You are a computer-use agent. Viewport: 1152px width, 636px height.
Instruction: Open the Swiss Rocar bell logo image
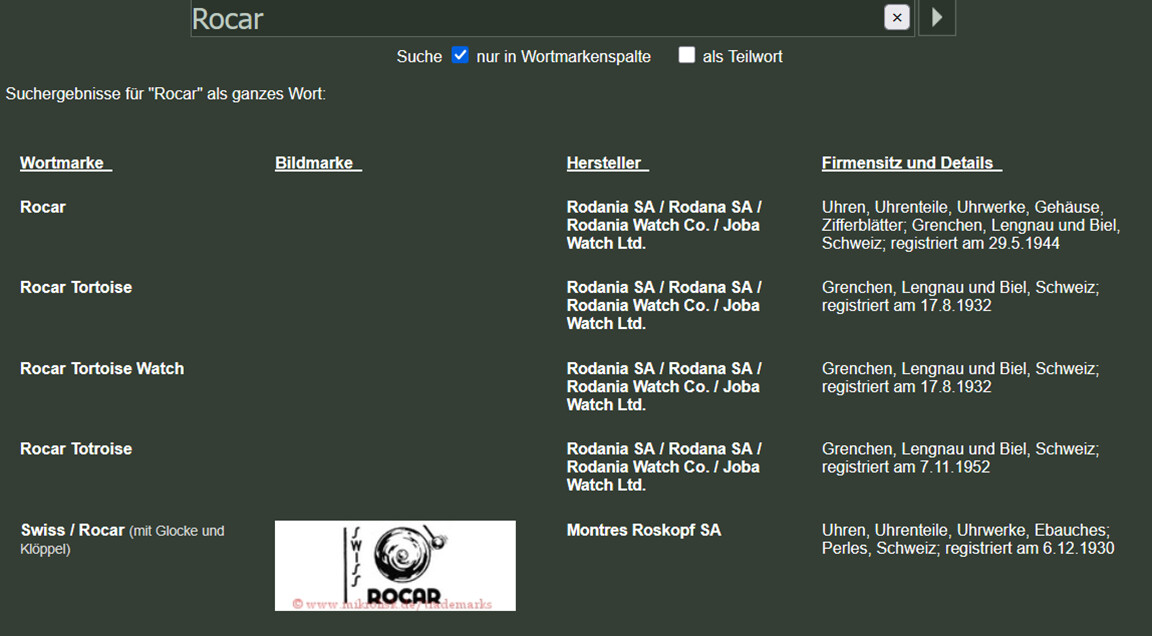[x=395, y=565]
